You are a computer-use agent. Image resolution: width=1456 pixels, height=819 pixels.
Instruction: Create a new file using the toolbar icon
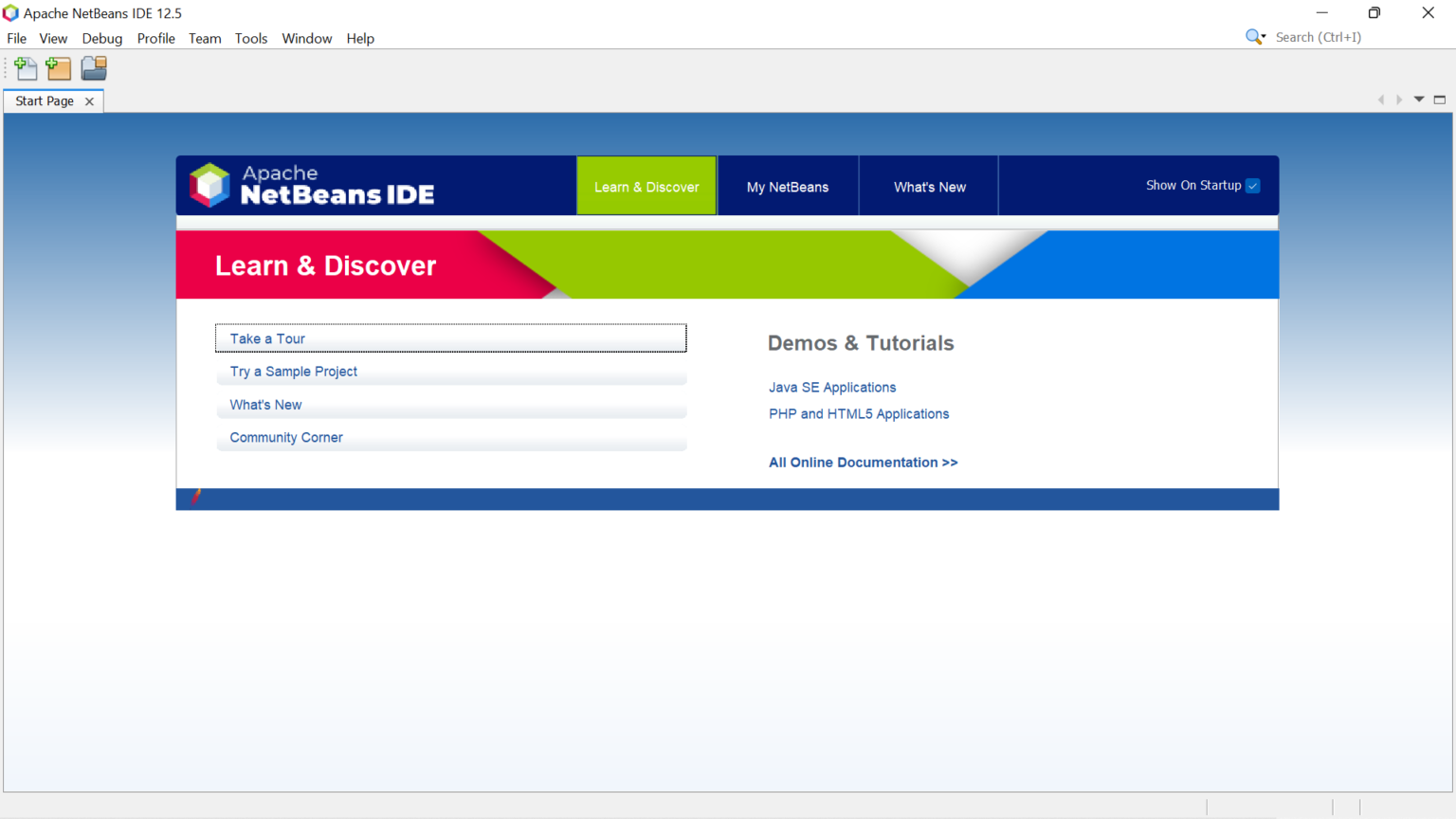[x=26, y=67]
